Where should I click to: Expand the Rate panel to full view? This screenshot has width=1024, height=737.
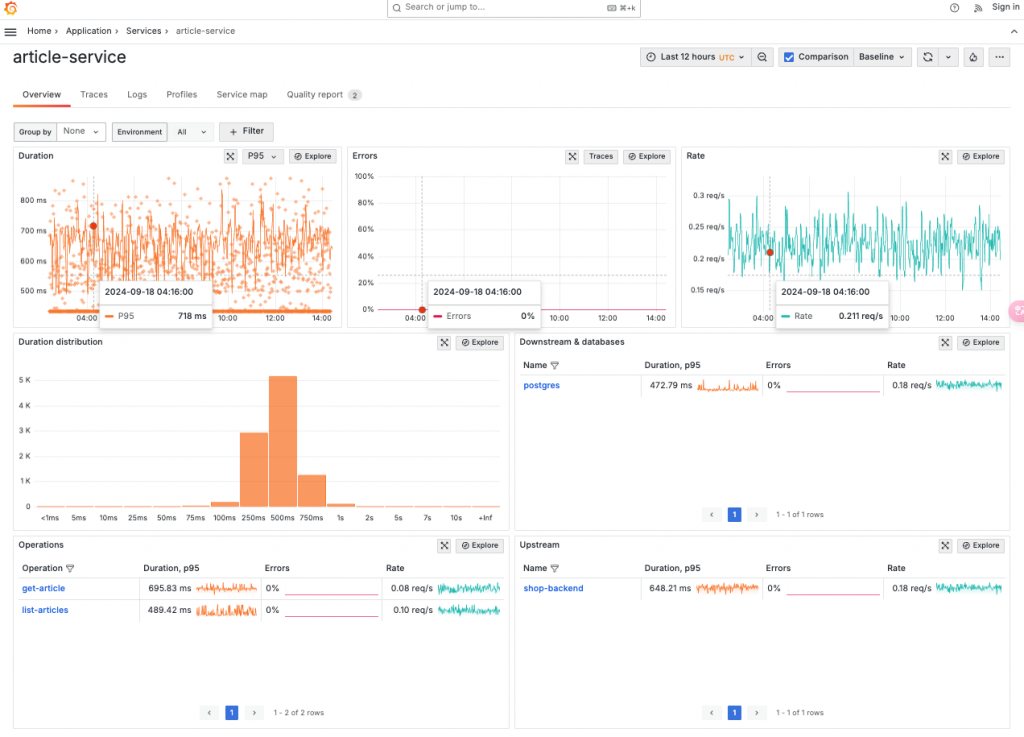pyautogui.click(x=945, y=157)
